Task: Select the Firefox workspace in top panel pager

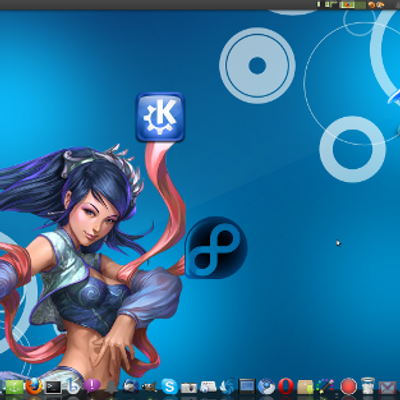Action: tap(347, 5)
